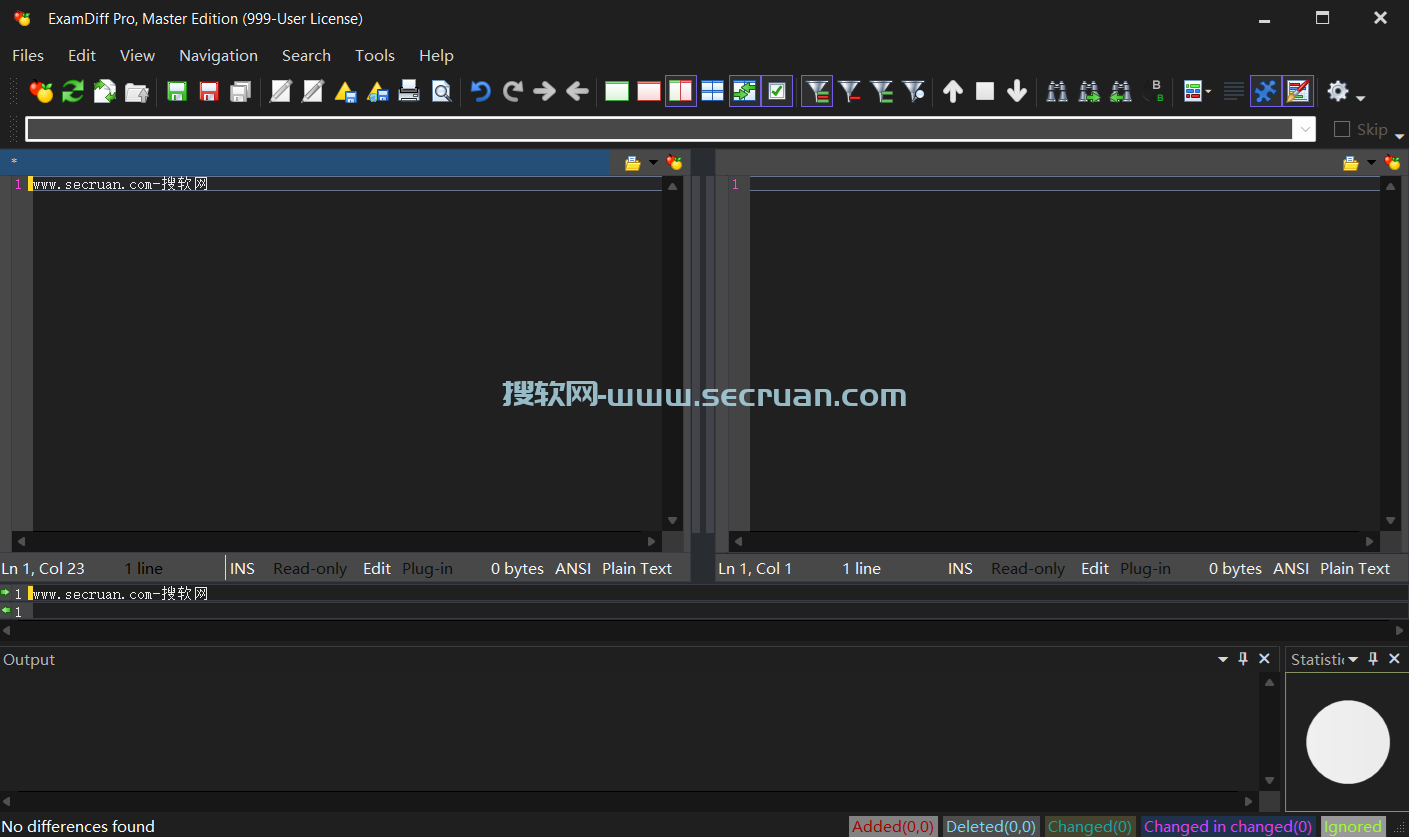Viewport: 1409px width, 837px height.
Task: Toggle the green checkmark toolbar button
Action: point(777,92)
